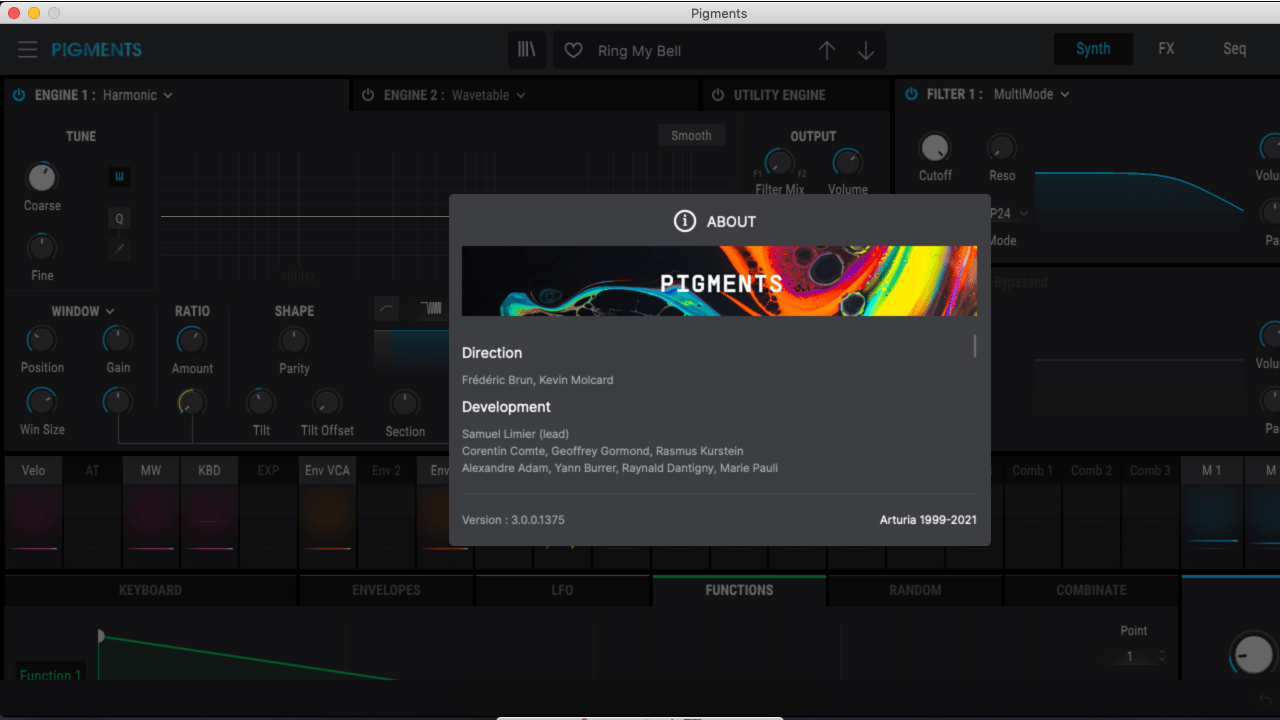1280x720 pixels.
Task: Open the preset library browser icon
Action: pos(526,50)
